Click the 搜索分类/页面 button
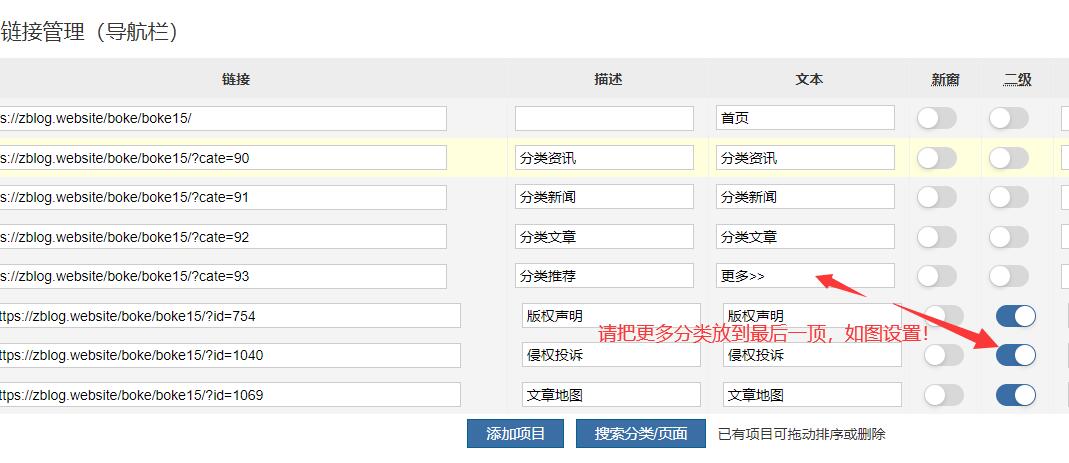Image resolution: width=1069 pixels, height=463 pixels. pyautogui.click(x=641, y=434)
